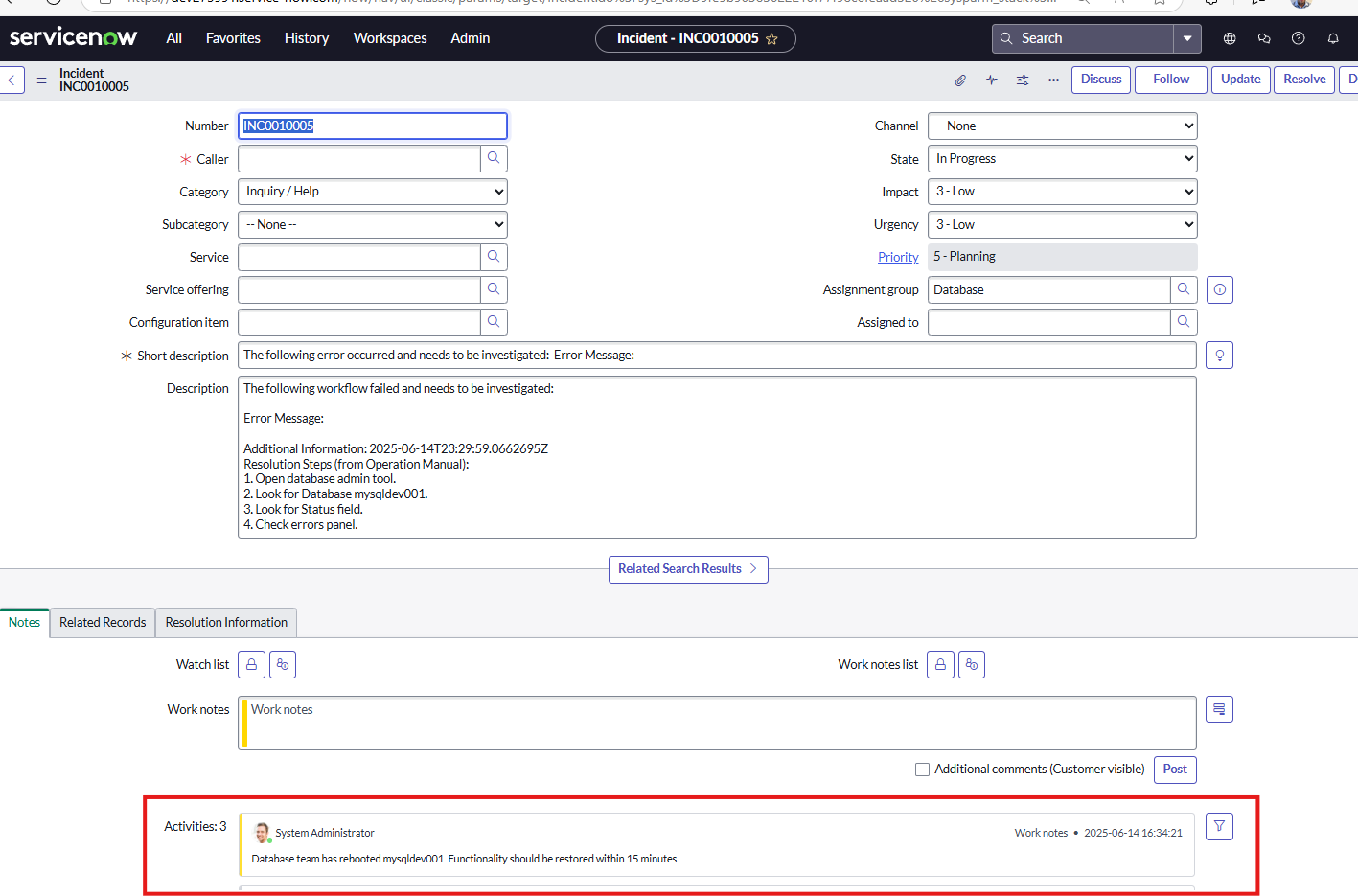The image size is (1358, 896).
Task: Click the Description text area
Action: pyautogui.click(x=717, y=457)
